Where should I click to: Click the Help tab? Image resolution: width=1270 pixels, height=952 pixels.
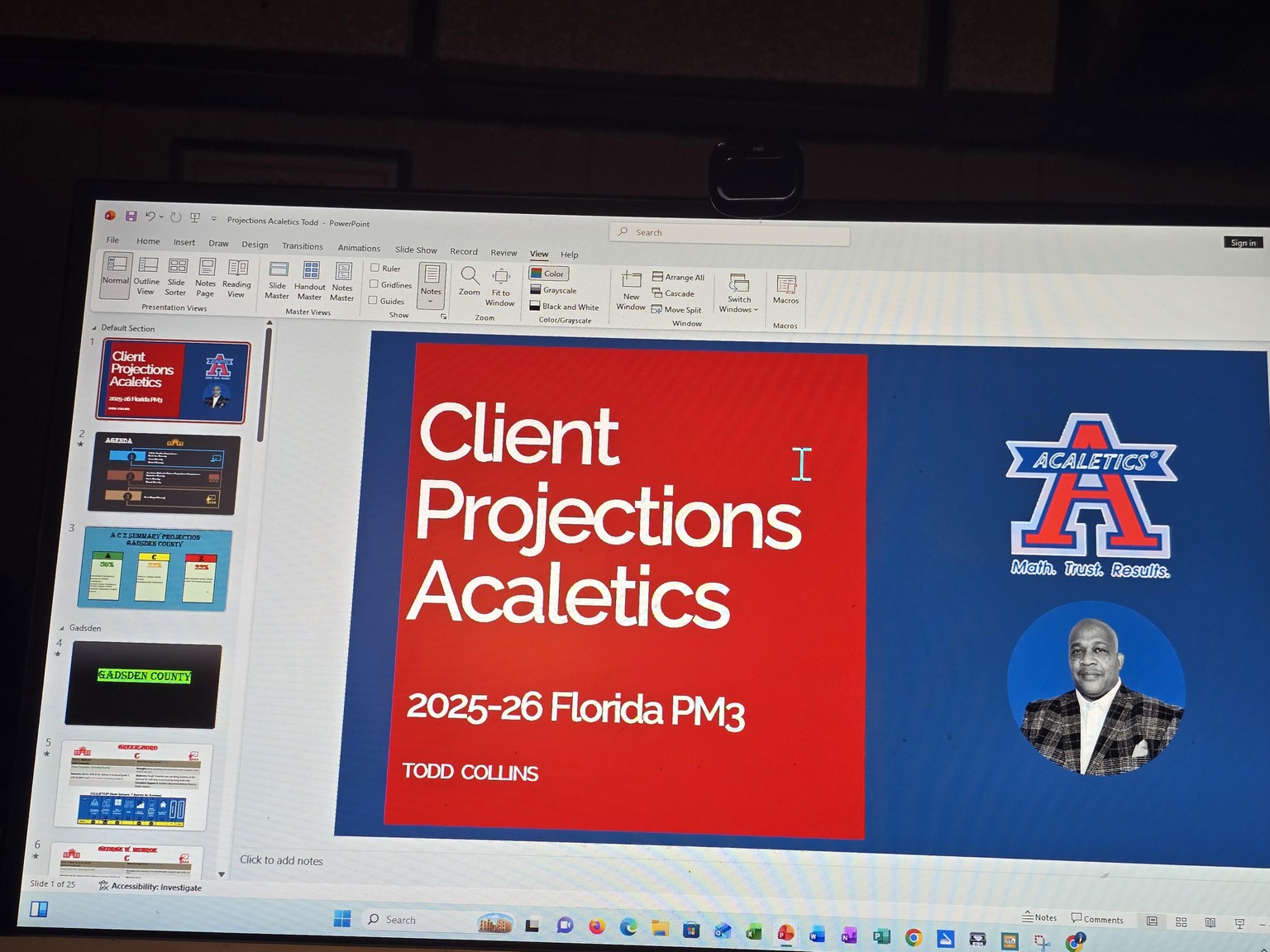pos(570,255)
